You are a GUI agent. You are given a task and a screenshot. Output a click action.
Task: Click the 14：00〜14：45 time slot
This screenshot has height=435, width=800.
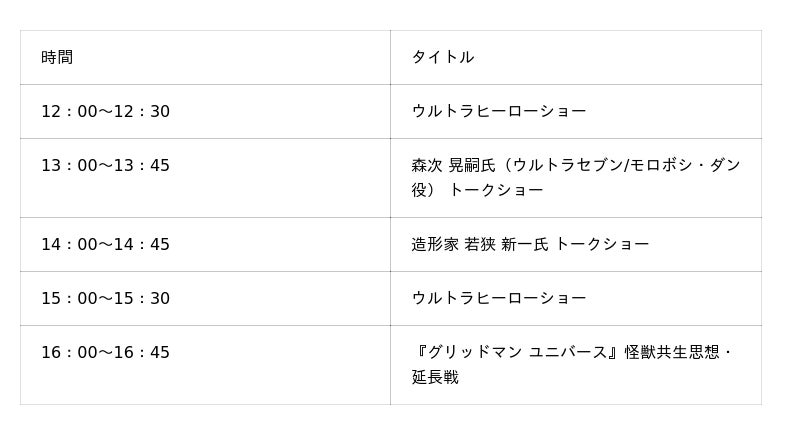click(x=105, y=244)
